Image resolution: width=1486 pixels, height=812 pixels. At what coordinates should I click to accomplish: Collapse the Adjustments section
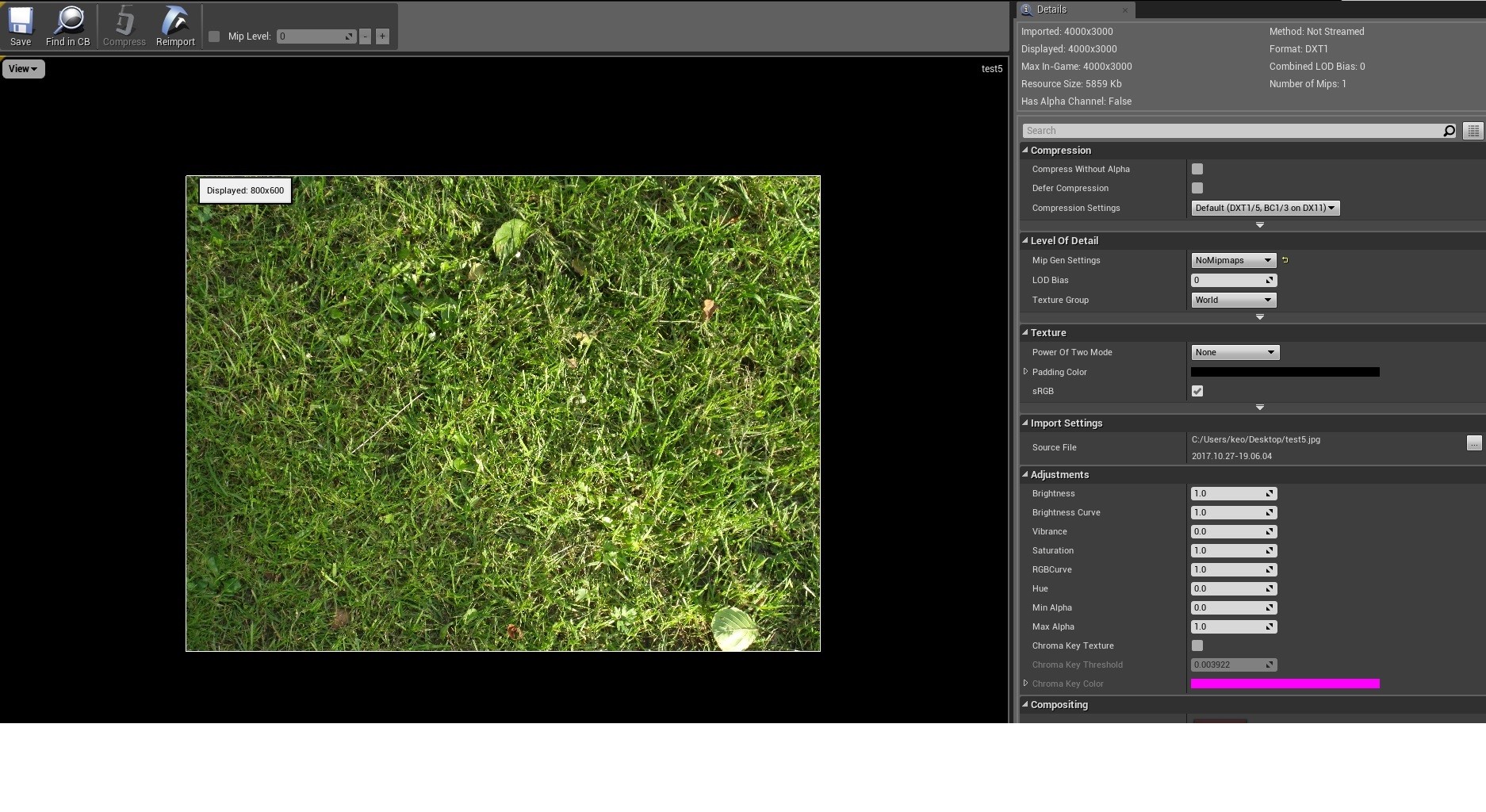tap(1025, 474)
